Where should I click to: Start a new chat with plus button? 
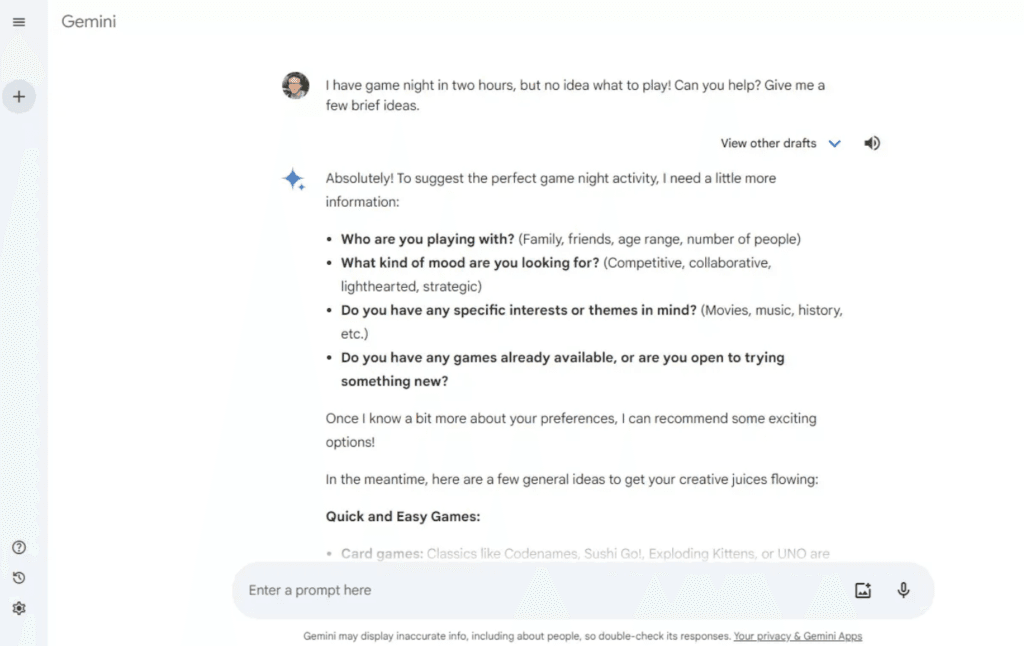pyautogui.click(x=19, y=97)
